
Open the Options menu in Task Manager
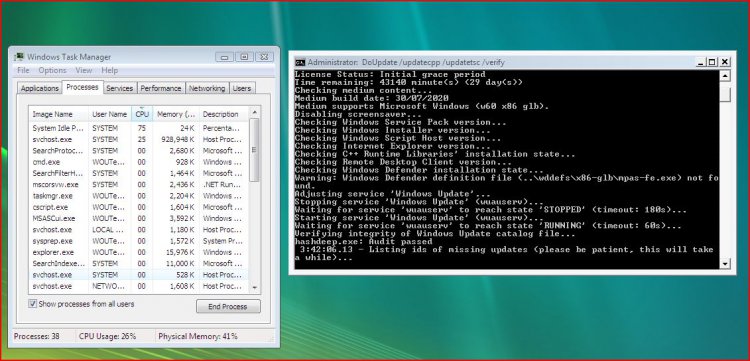coord(53,70)
